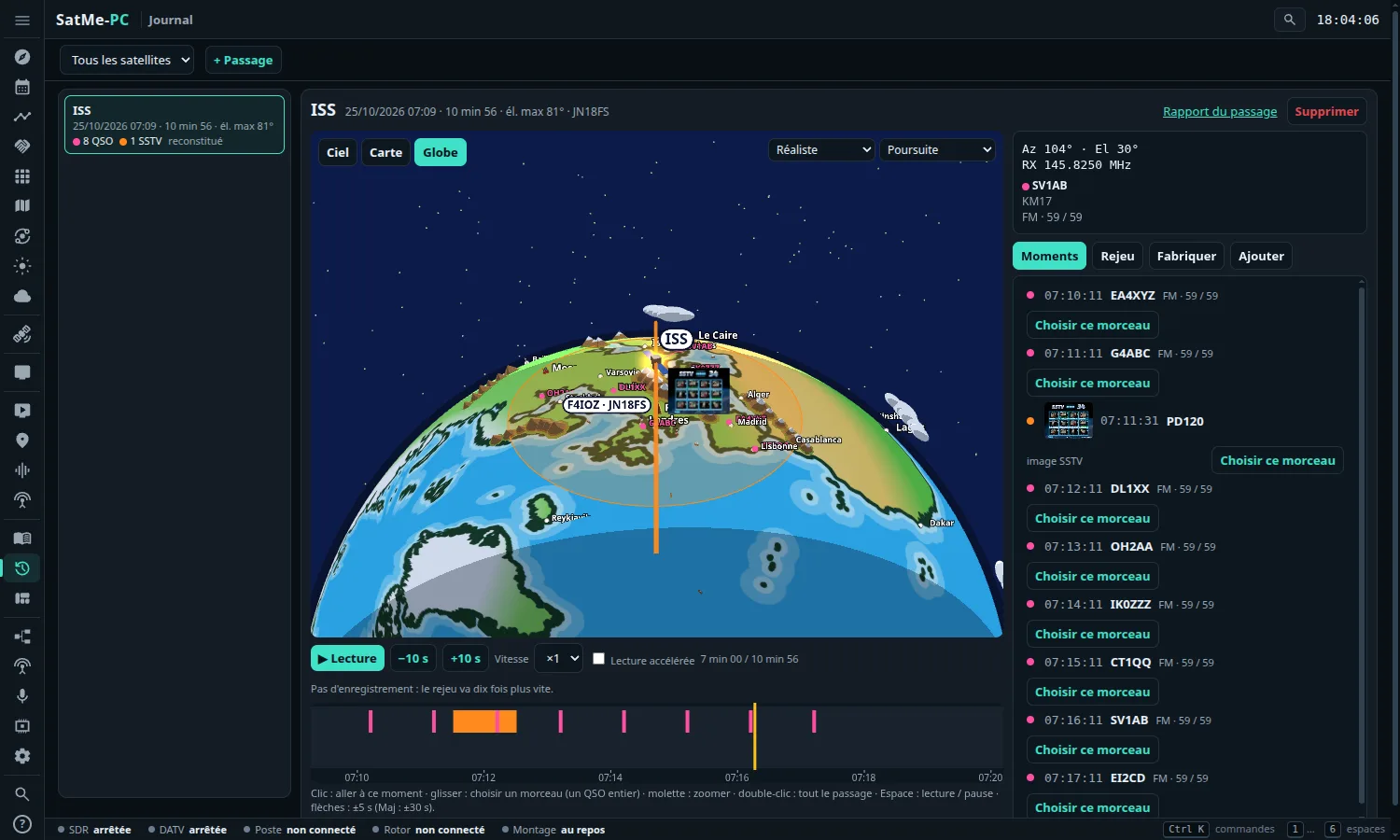Viewport: 1400px width, 840px height.
Task: Click the + Passage button
Action: coord(243,60)
